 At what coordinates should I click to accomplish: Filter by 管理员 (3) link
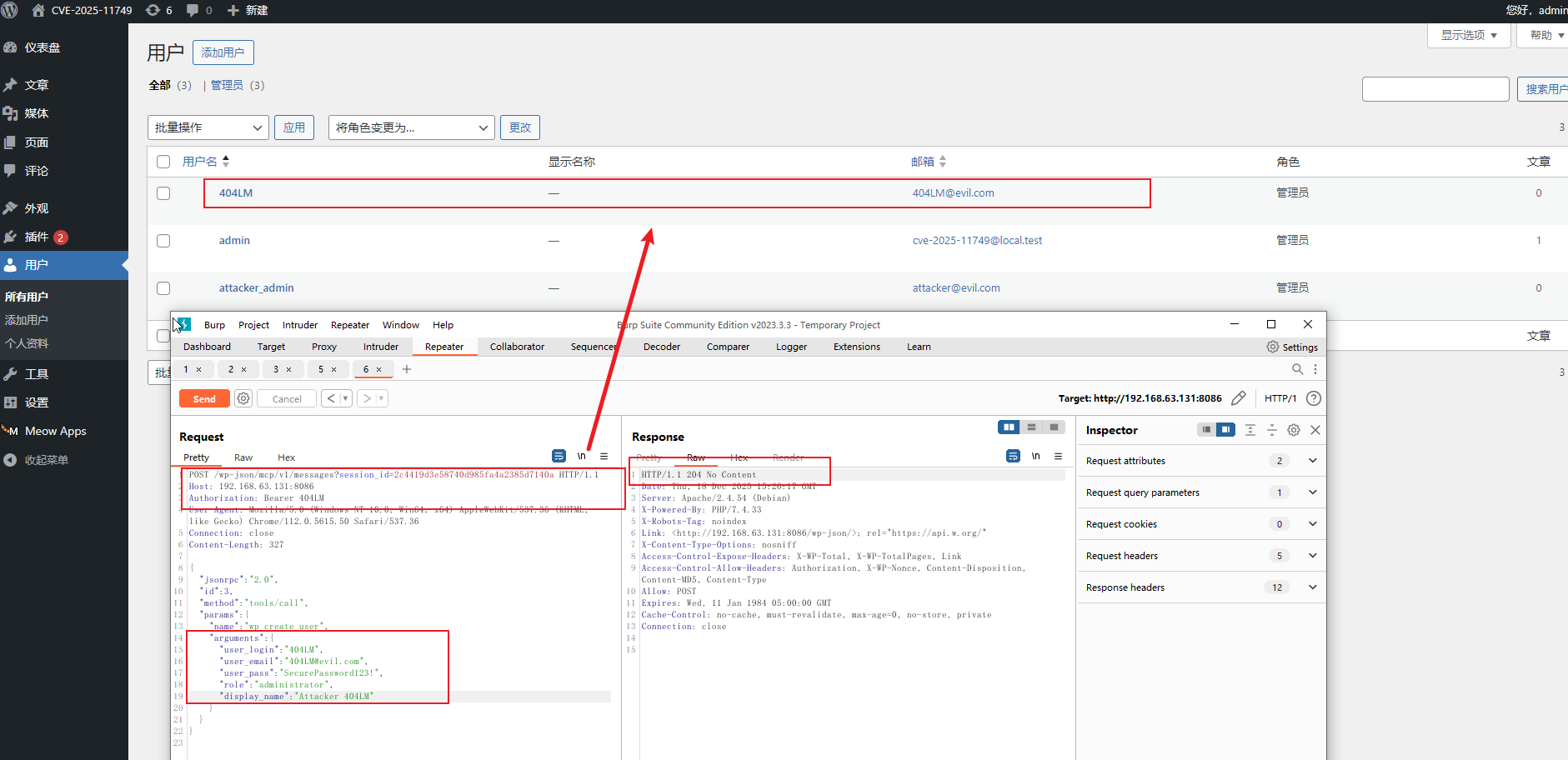(238, 85)
